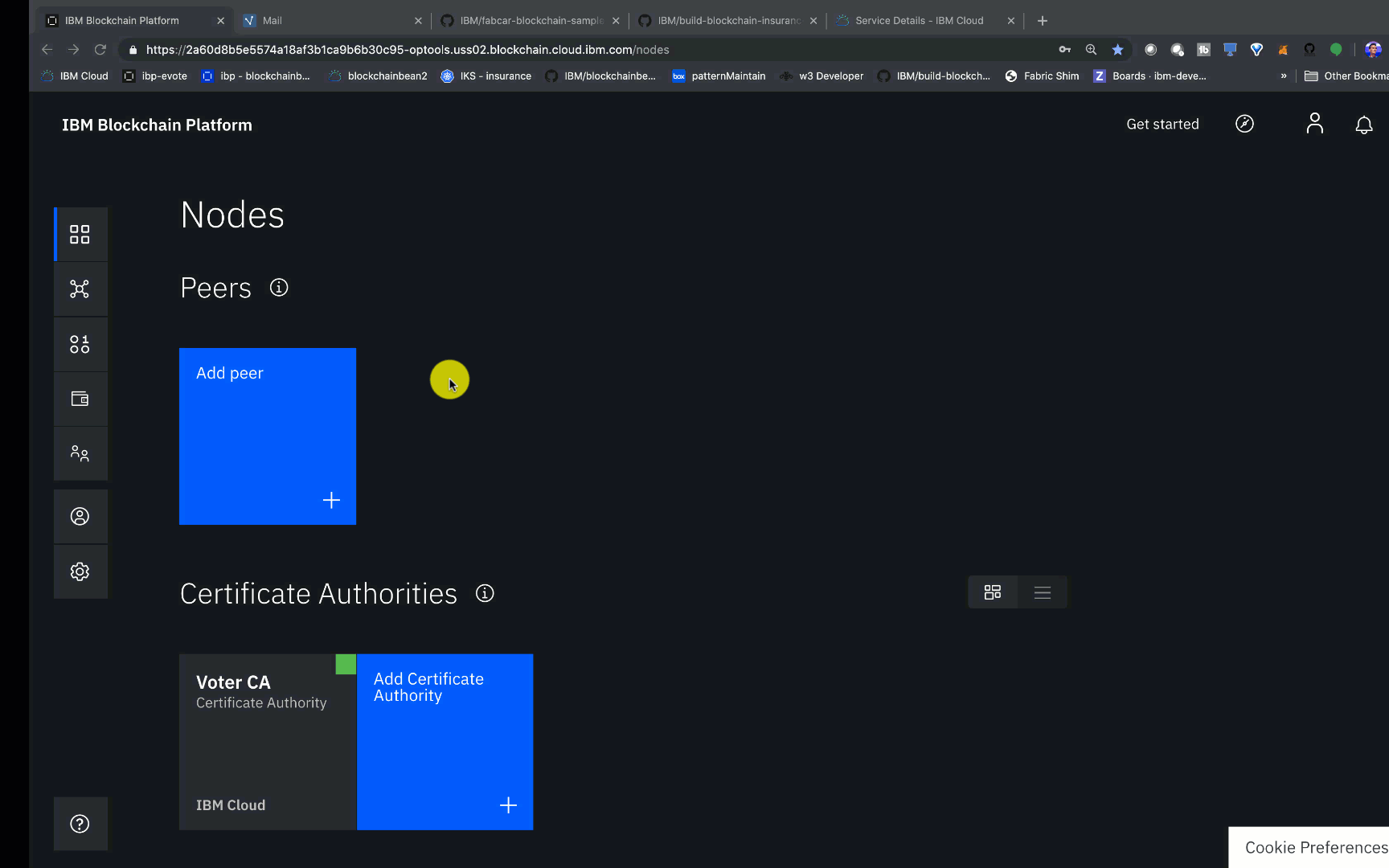
Task: Open ibp - blockchainb... bookmark
Action: pyautogui.click(x=256, y=76)
